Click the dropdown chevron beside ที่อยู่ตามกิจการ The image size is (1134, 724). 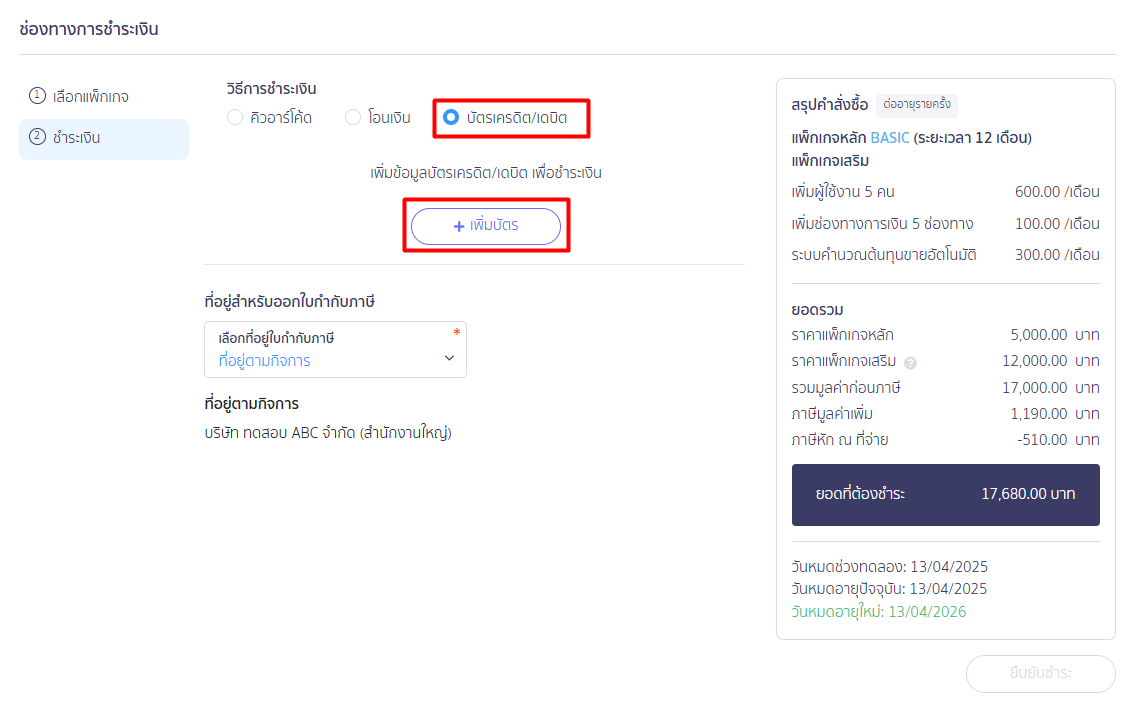pos(449,358)
